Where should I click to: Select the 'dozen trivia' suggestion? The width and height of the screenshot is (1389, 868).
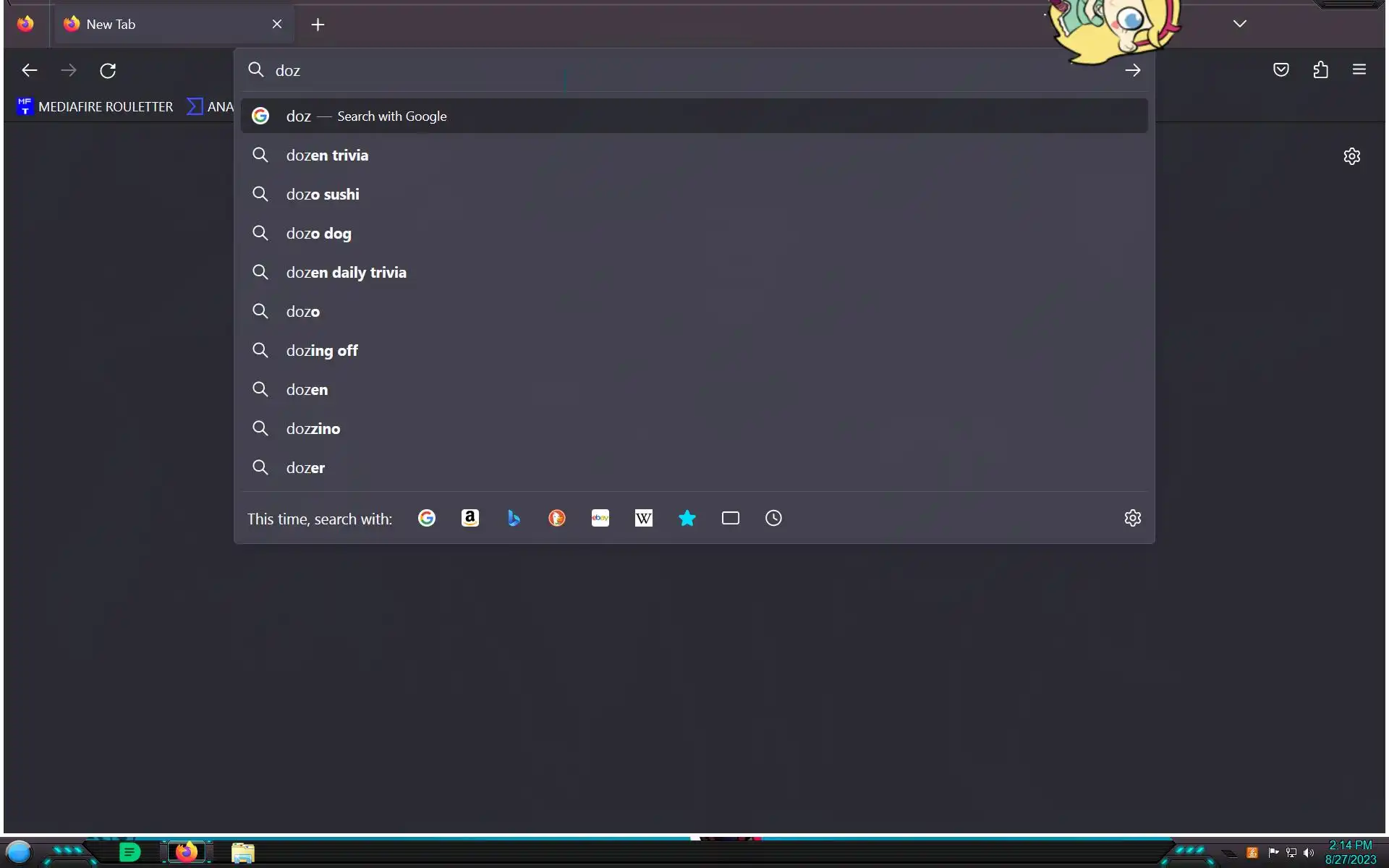(x=328, y=156)
